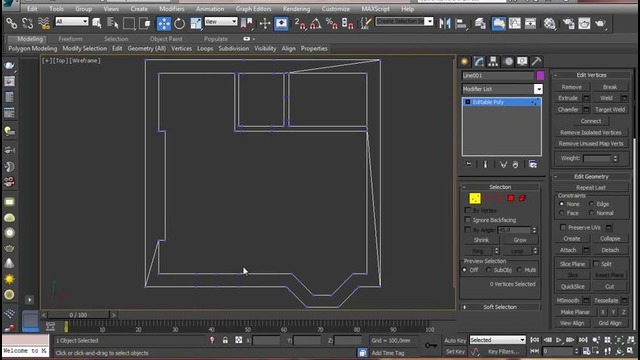Image resolution: width=640 pixels, height=360 pixels.
Task: Switch to the Freeform ribbon tab
Action: [x=70, y=39]
